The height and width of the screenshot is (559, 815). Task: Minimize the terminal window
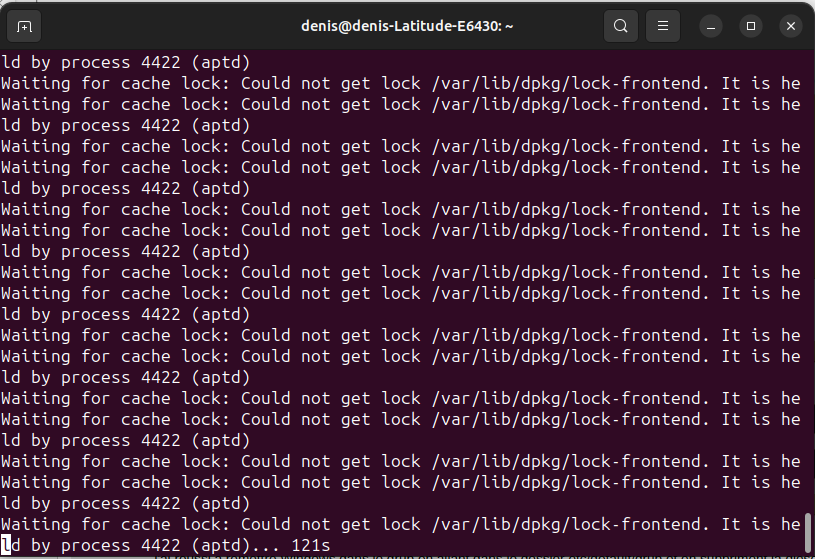[711, 26]
